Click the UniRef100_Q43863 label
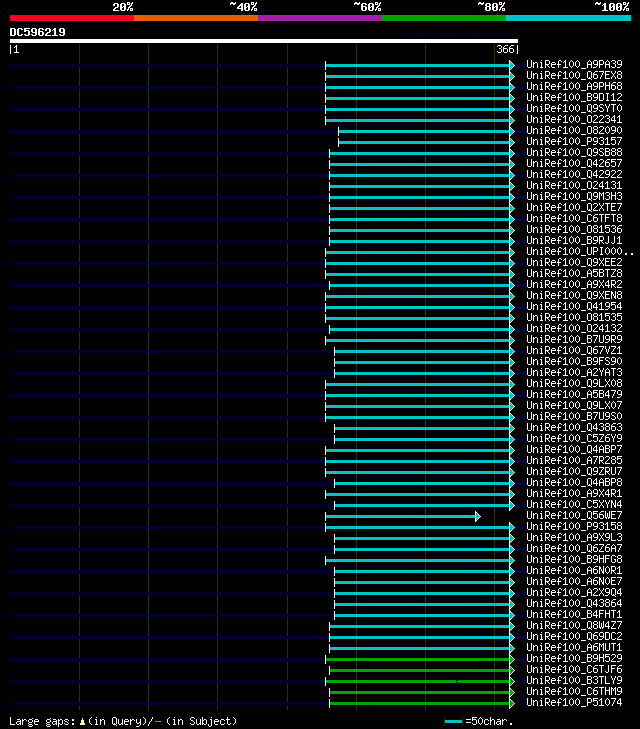 (x=574, y=427)
